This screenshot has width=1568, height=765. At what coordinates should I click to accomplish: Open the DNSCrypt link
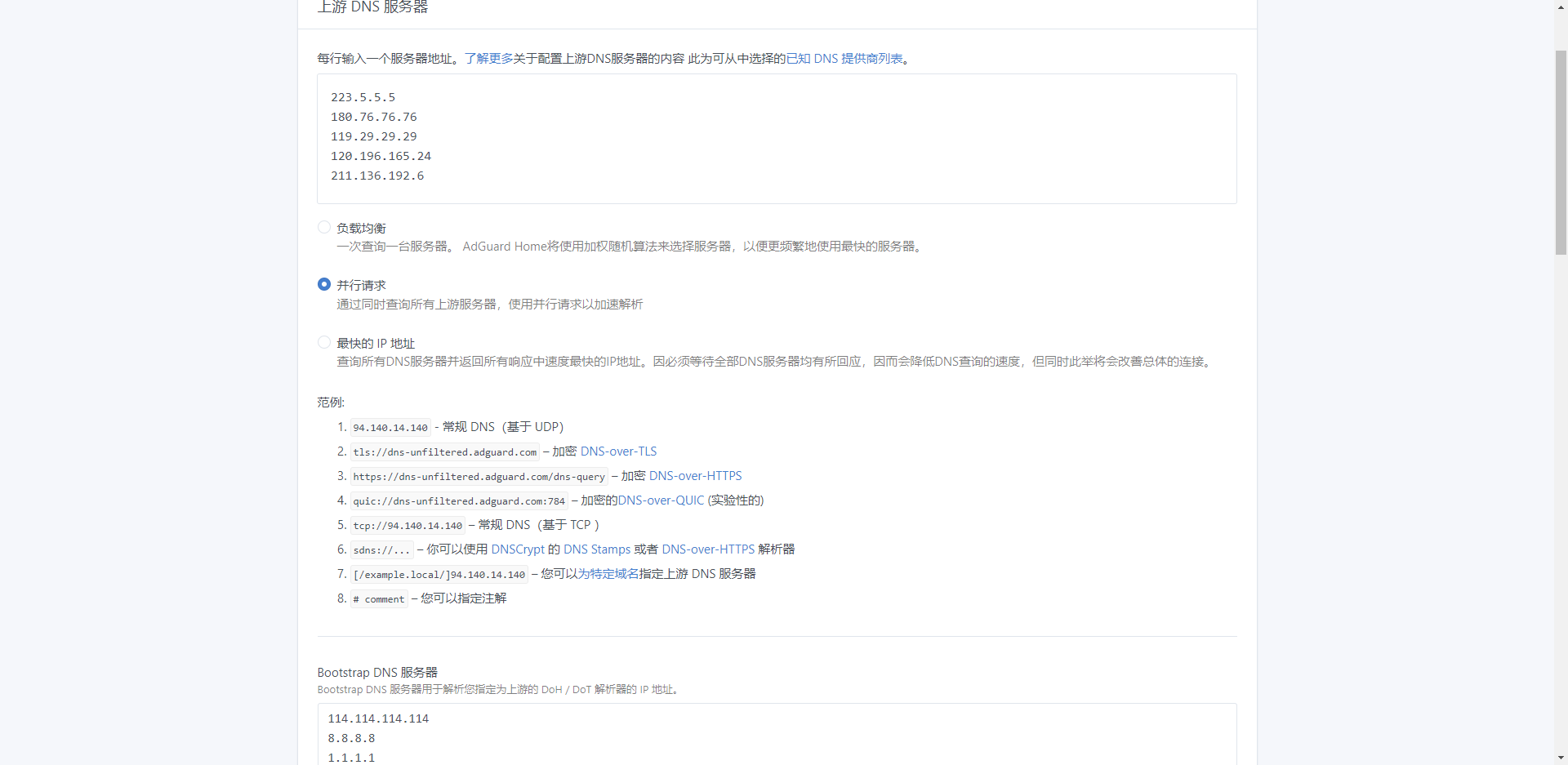518,549
